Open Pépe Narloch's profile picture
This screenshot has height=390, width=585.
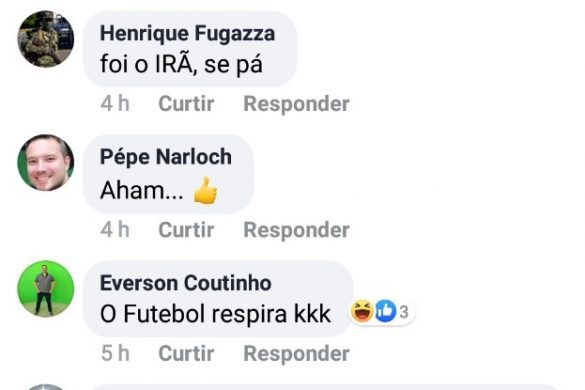[x=46, y=163]
